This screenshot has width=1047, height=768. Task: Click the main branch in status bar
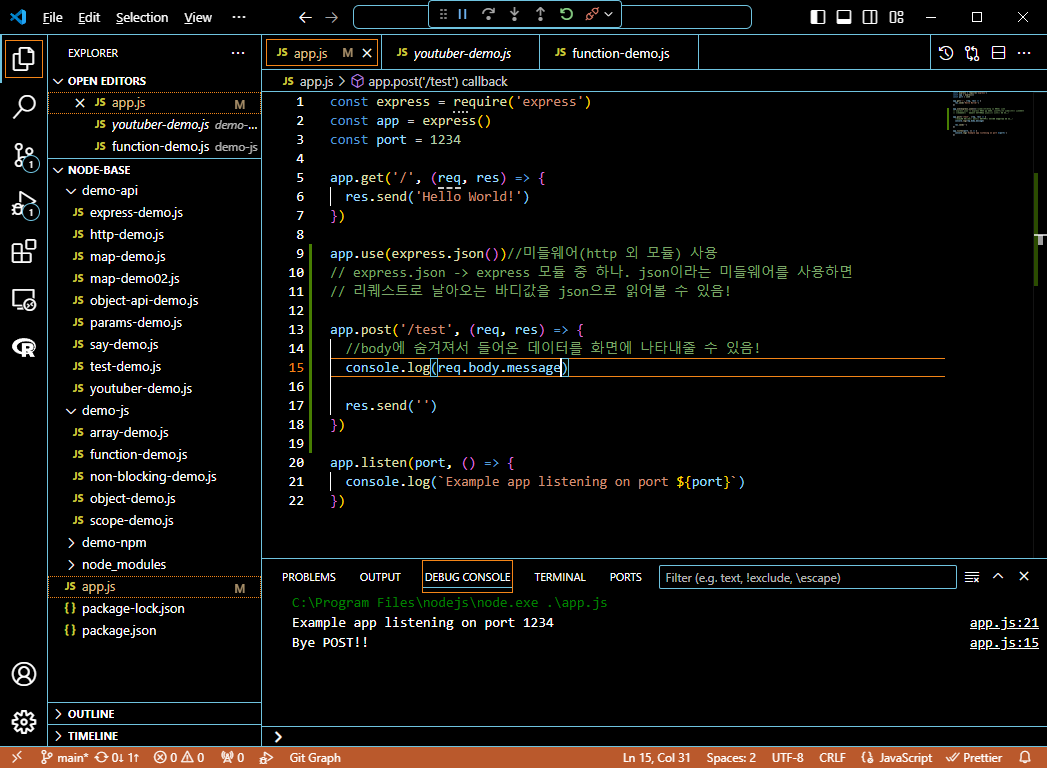click(64, 758)
